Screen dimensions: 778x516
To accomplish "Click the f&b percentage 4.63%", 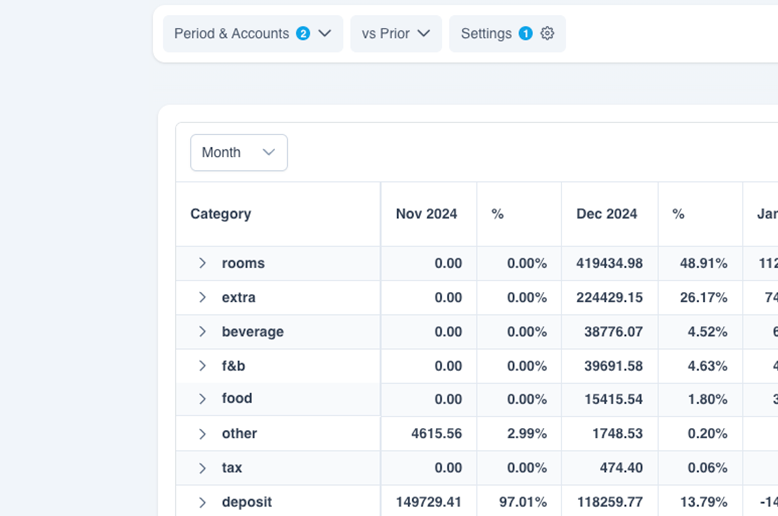I will tap(708, 366).
